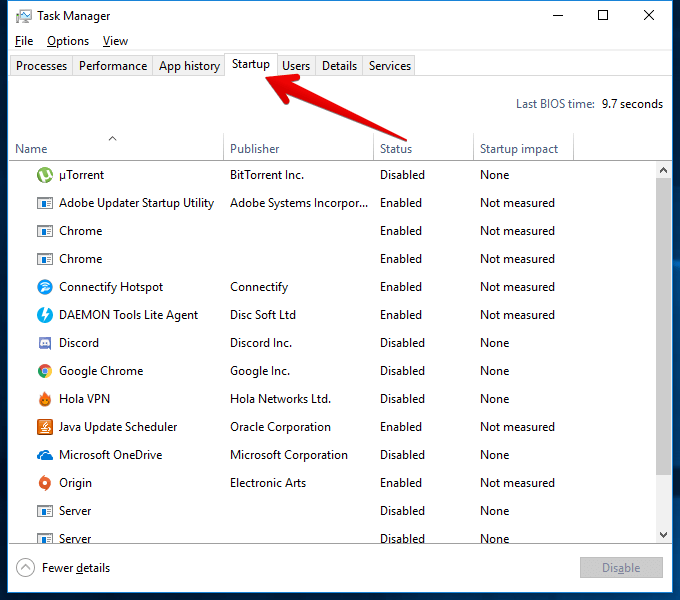
Task: Open the View menu
Action: coord(115,41)
